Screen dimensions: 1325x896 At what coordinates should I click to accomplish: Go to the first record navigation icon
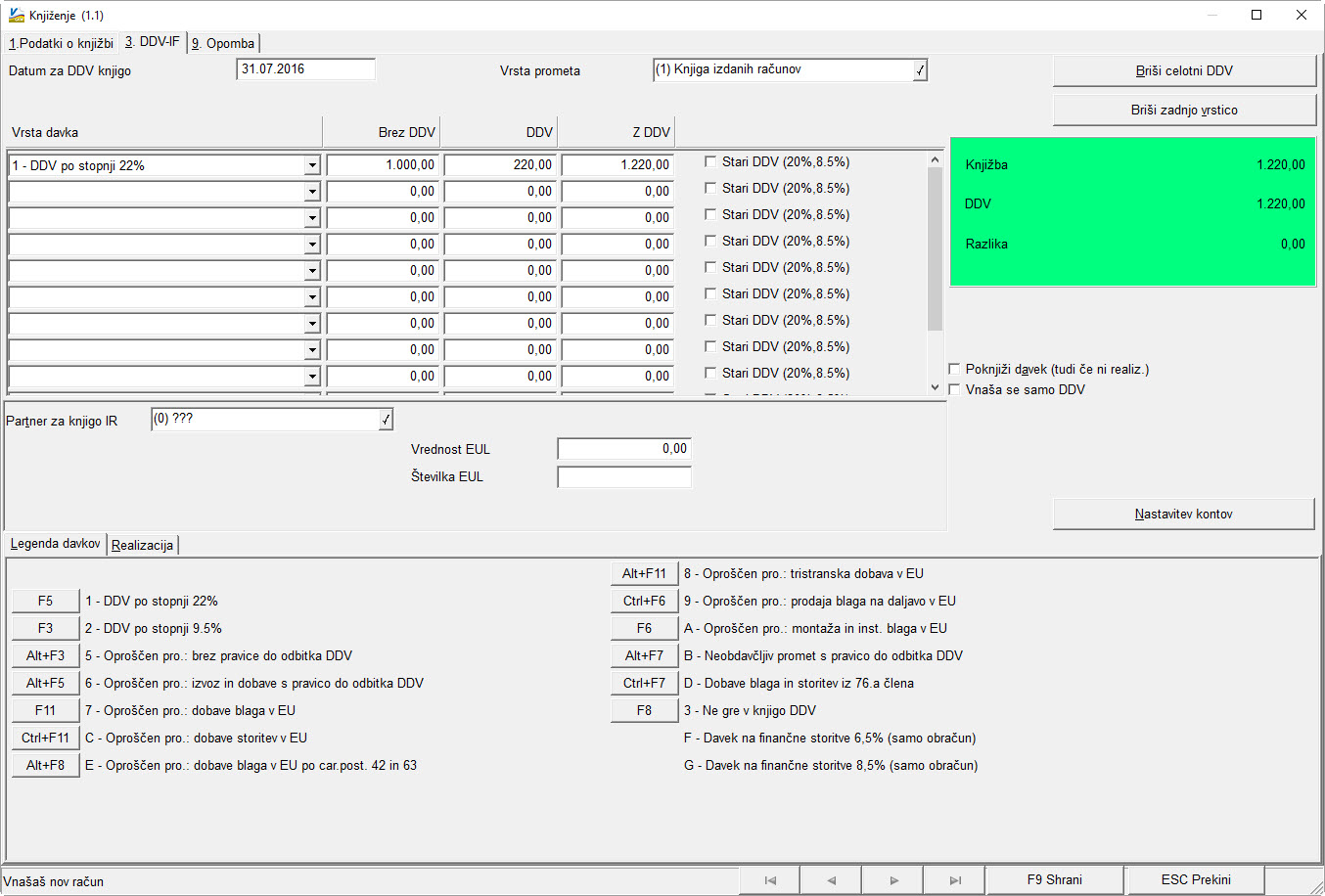[x=769, y=880]
